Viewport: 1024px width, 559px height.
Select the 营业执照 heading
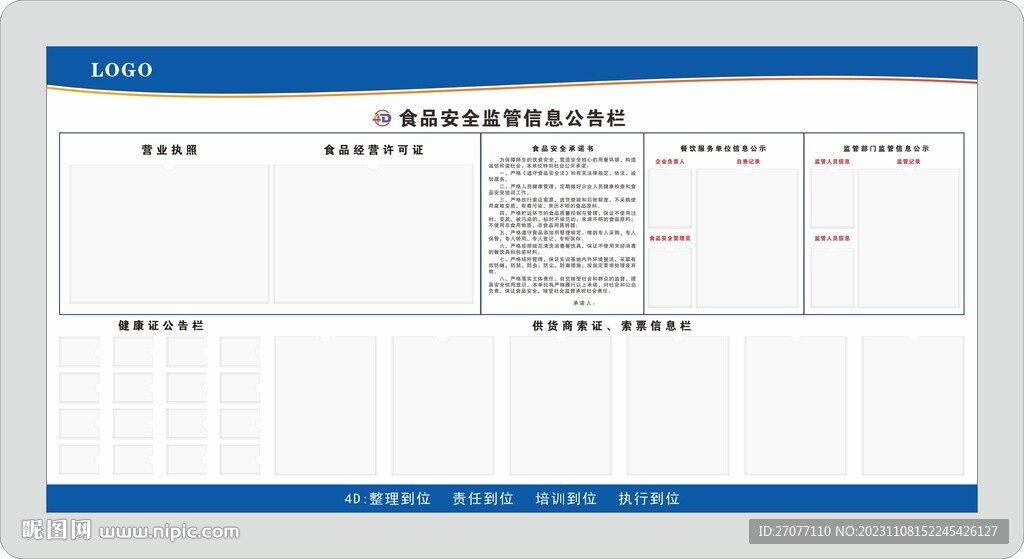pyautogui.click(x=169, y=150)
